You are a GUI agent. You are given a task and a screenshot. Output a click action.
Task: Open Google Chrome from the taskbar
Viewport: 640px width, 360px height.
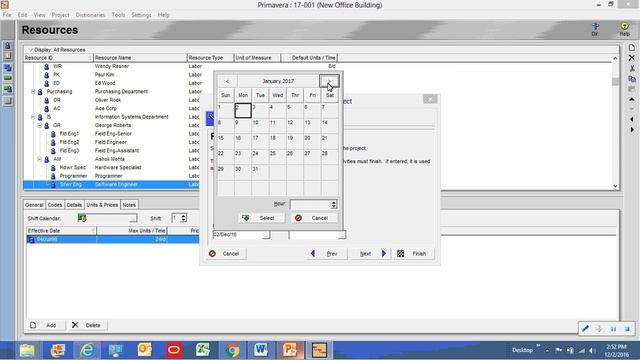(x=233, y=350)
